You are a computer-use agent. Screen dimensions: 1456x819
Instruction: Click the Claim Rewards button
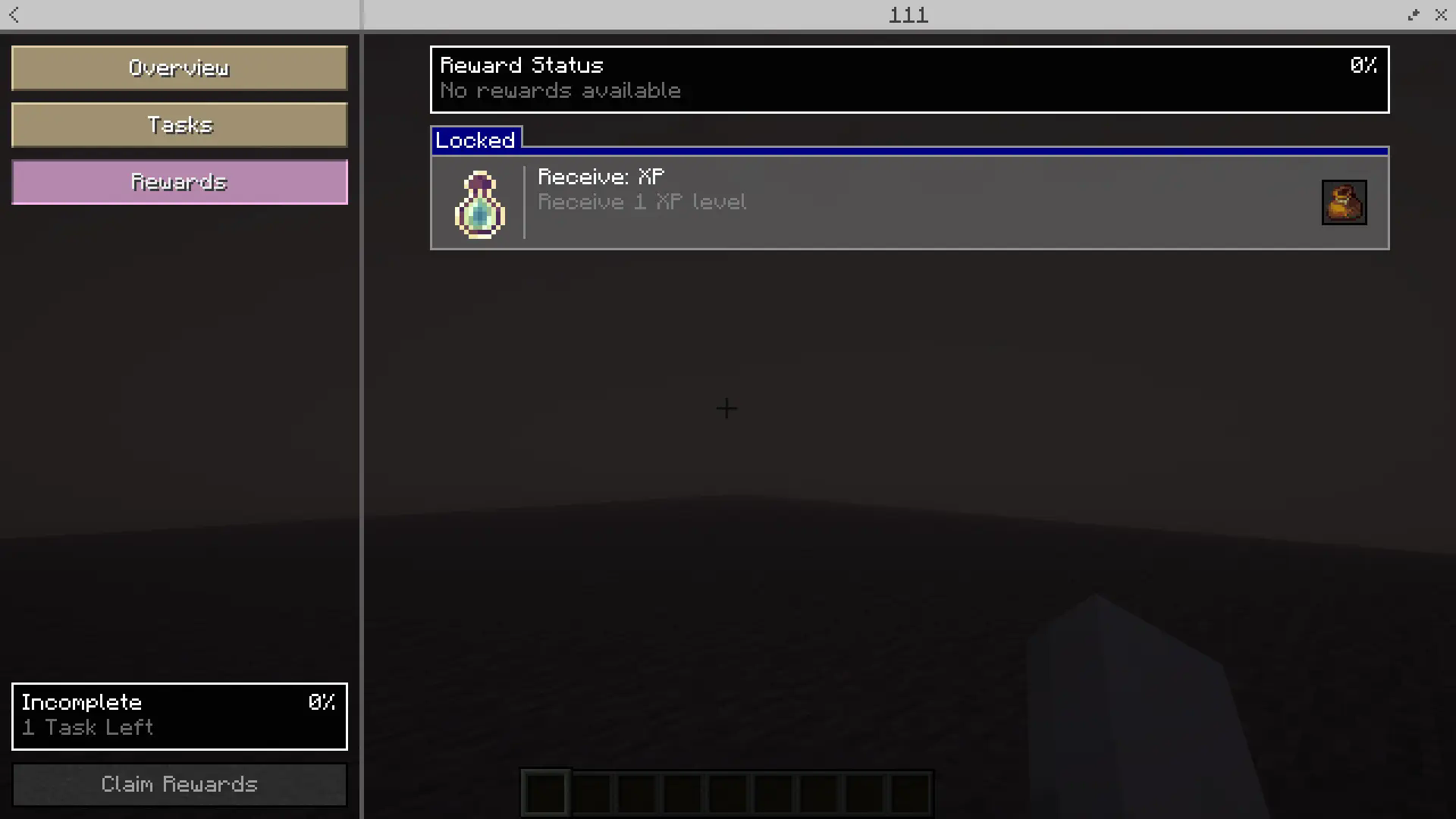pos(179,783)
